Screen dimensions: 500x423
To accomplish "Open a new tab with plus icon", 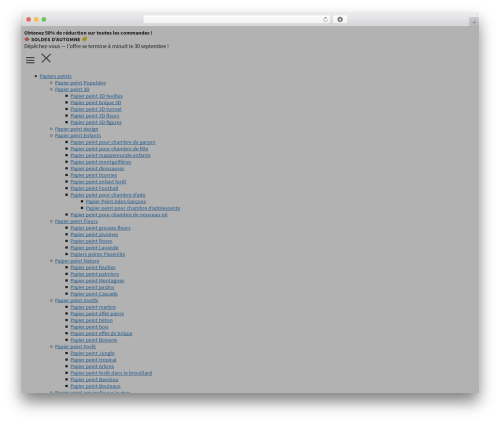I will (474, 22).
